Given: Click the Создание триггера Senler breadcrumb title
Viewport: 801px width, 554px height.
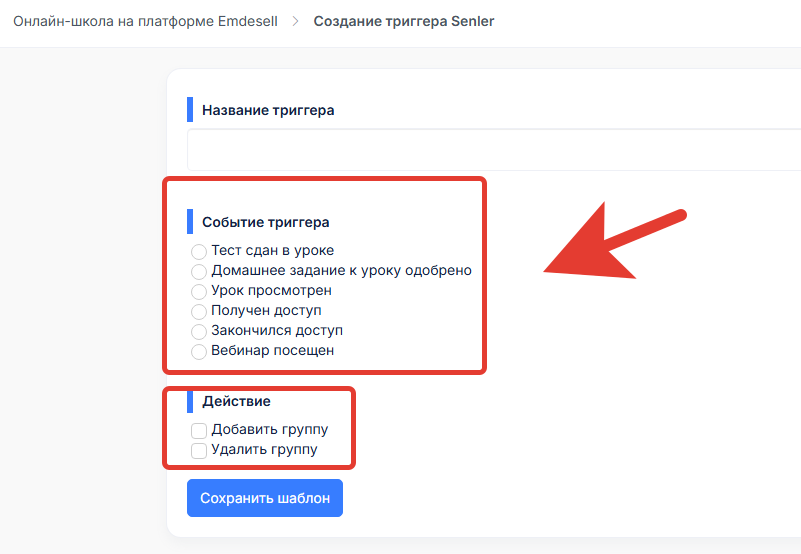Looking at the screenshot, I should click(403, 21).
